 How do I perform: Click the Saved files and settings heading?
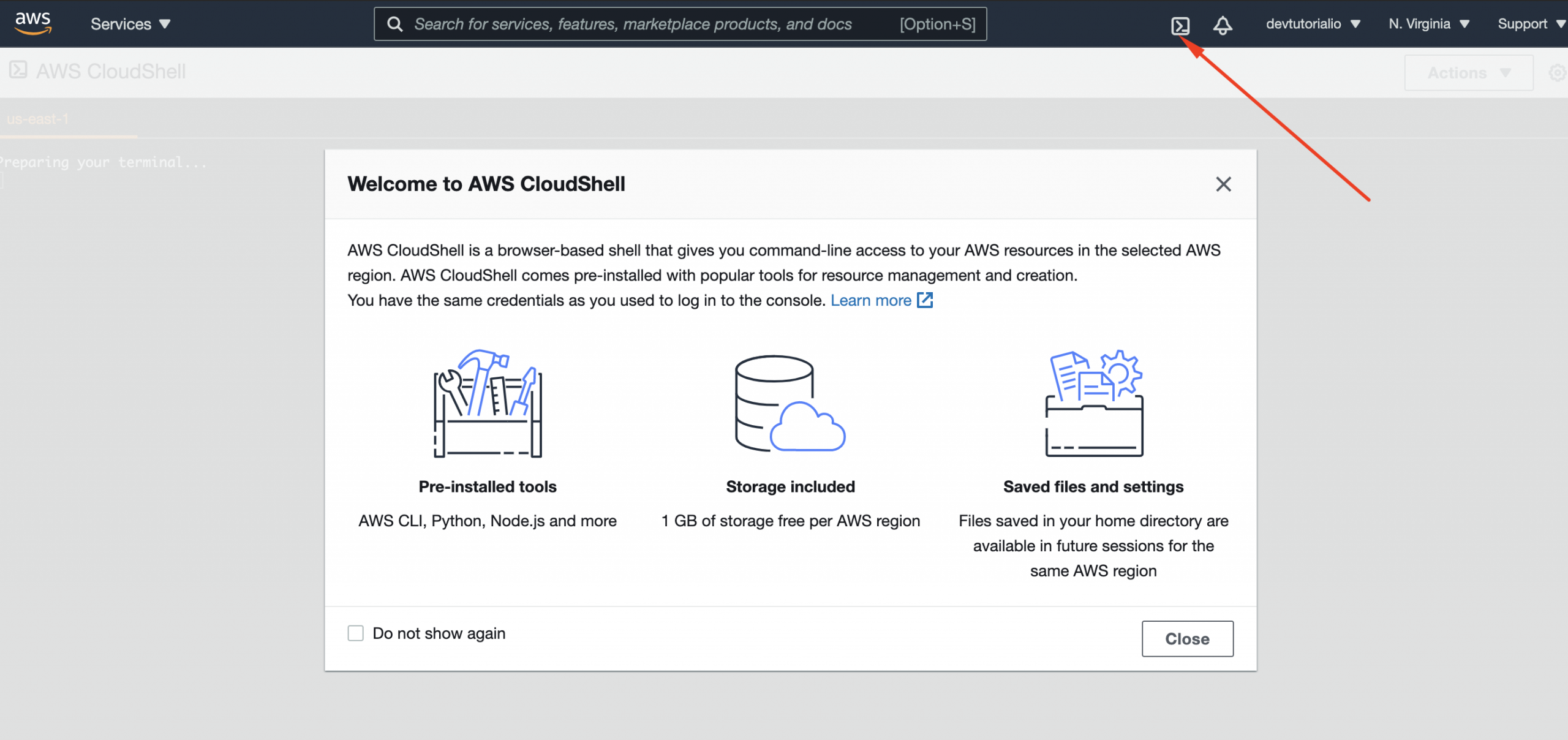pos(1093,486)
